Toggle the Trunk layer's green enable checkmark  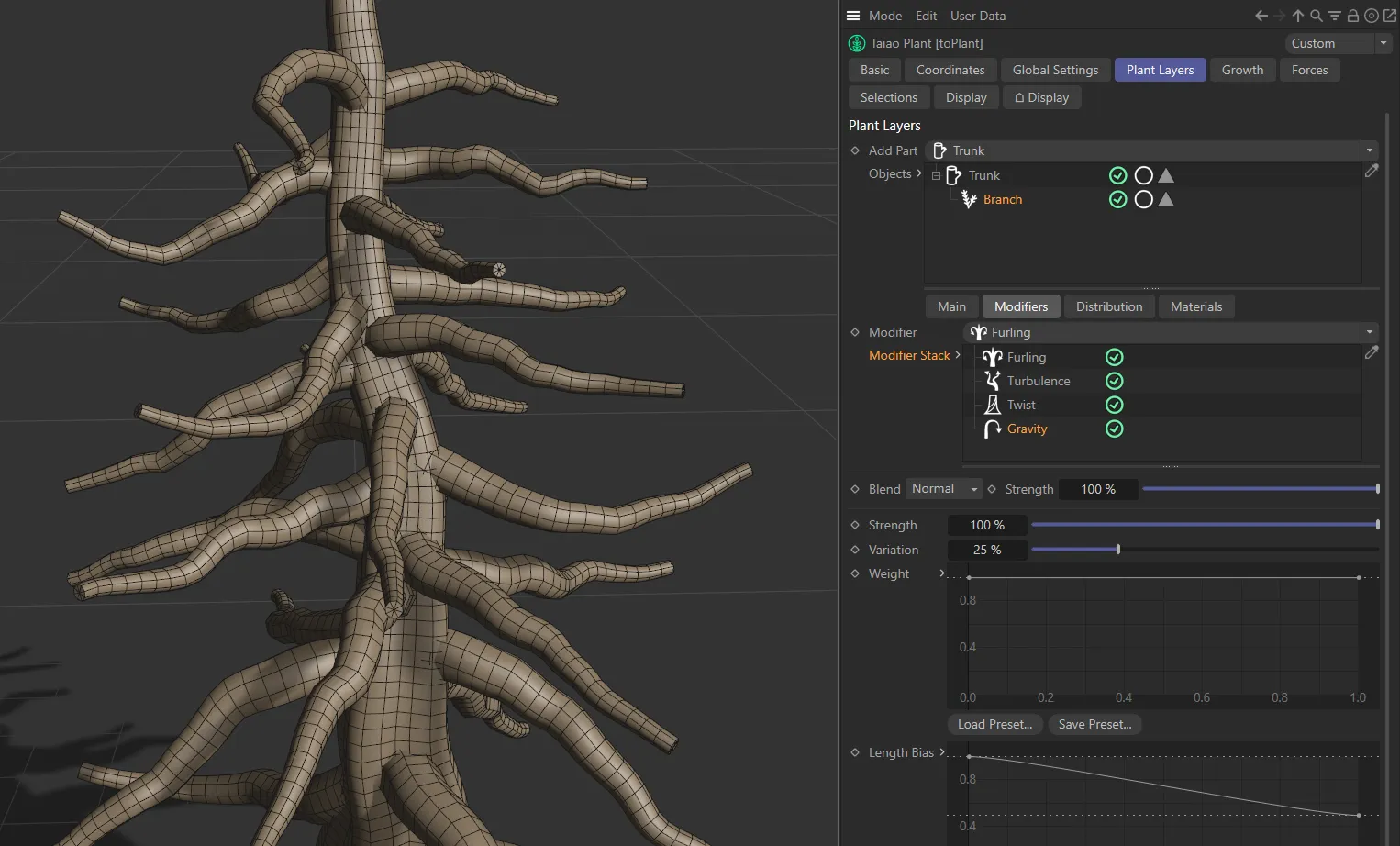coord(1117,174)
